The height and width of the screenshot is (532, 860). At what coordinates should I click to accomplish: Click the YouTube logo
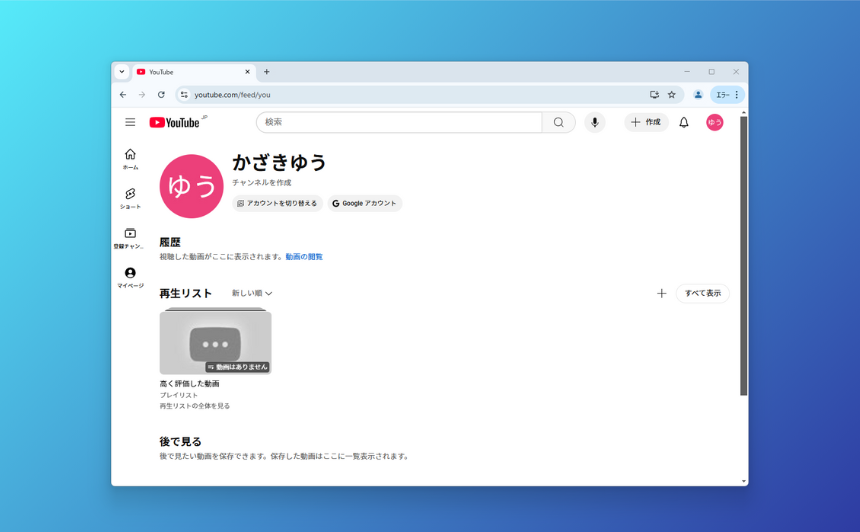coord(174,122)
